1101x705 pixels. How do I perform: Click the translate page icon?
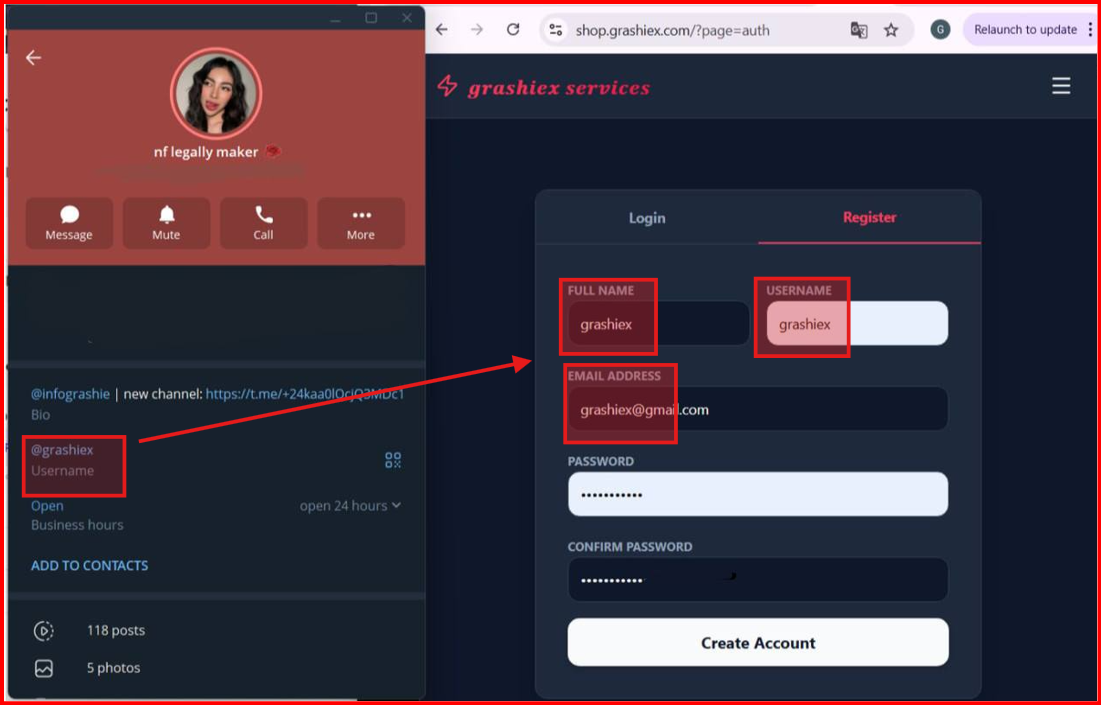tap(858, 30)
